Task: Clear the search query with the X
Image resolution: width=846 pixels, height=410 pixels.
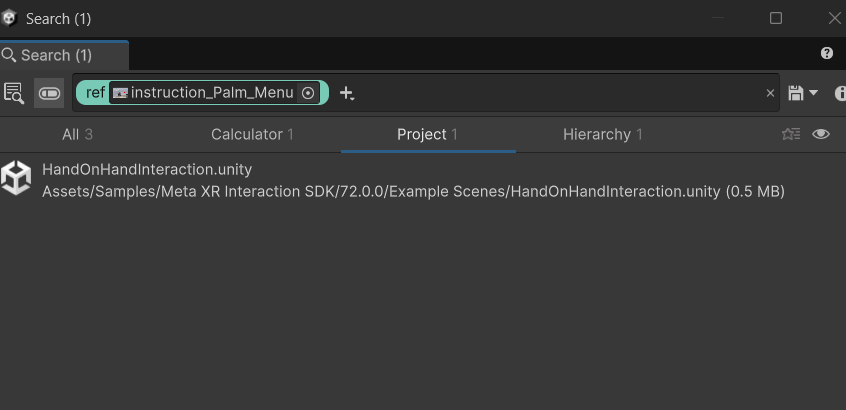Action: (x=770, y=93)
